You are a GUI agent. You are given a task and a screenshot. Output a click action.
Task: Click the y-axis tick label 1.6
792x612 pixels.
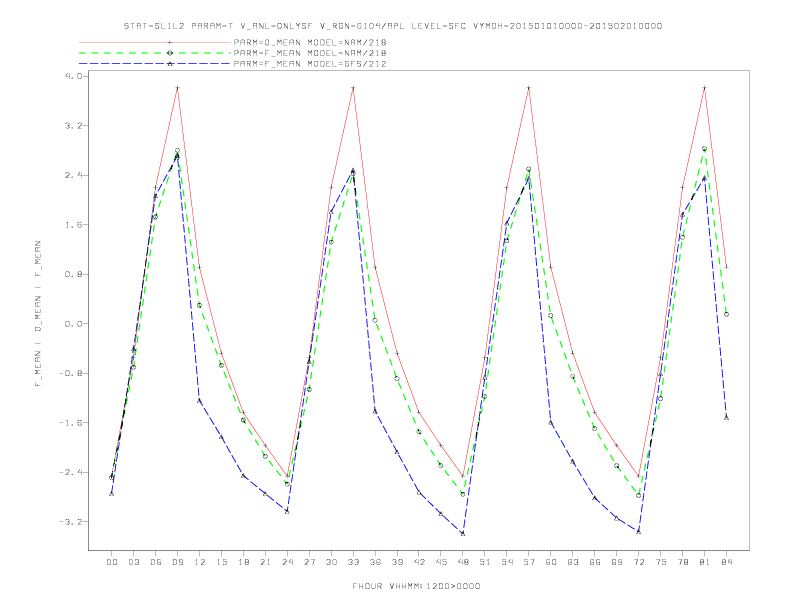74,225
